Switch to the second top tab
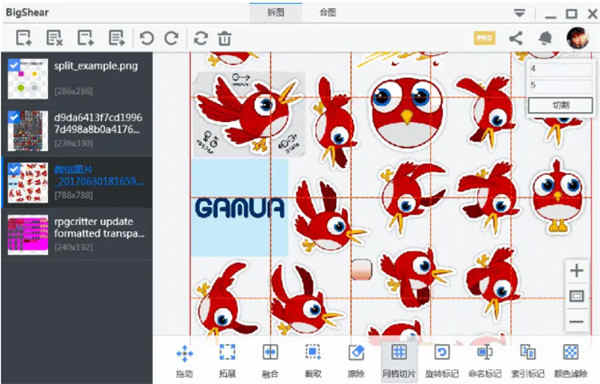This screenshot has height=384, width=600. (x=328, y=13)
